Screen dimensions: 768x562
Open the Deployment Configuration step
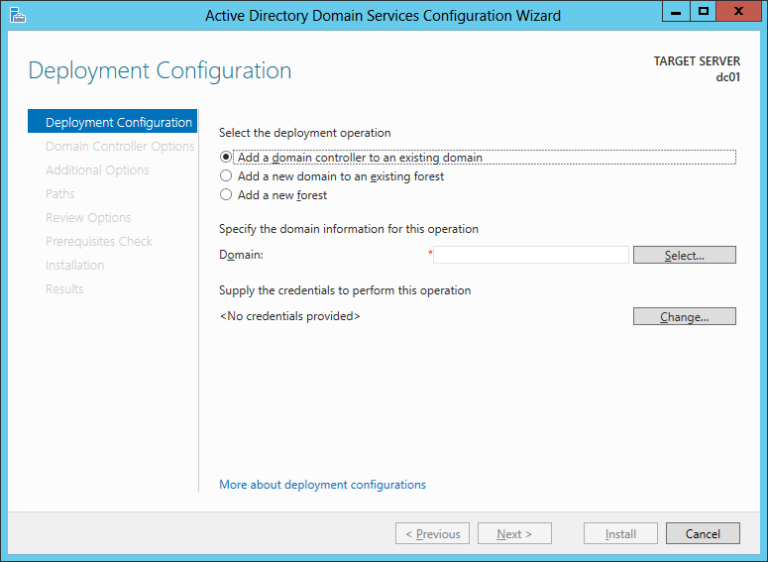pos(118,123)
